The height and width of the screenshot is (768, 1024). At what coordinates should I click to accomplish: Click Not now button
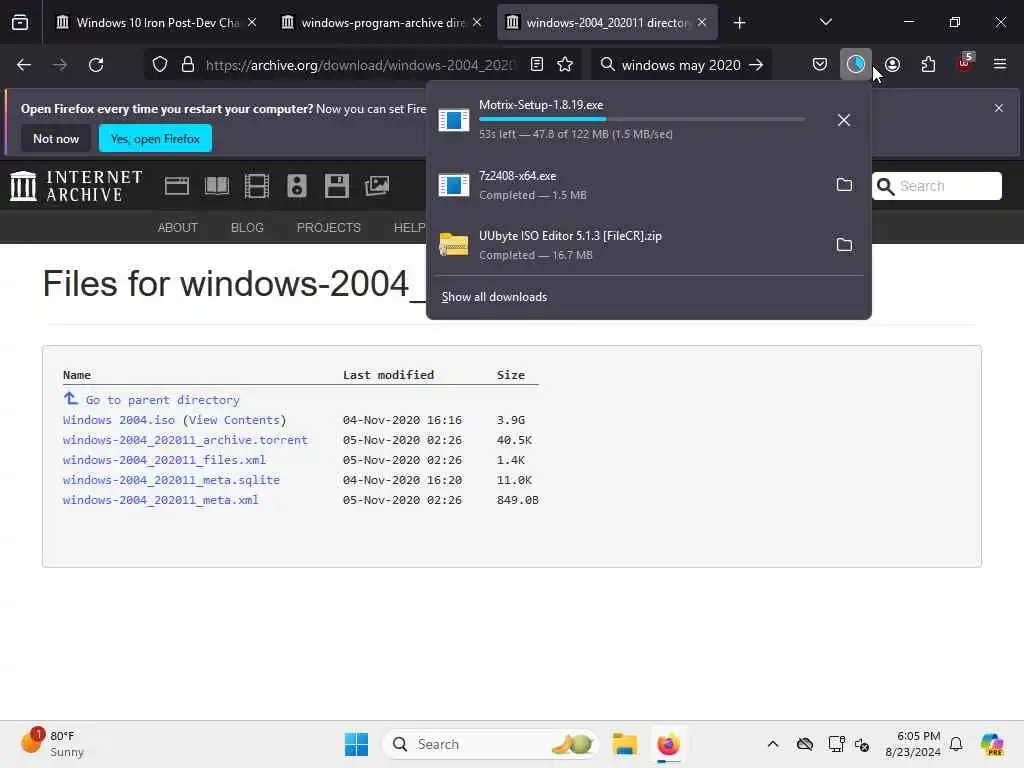(56, 138)
